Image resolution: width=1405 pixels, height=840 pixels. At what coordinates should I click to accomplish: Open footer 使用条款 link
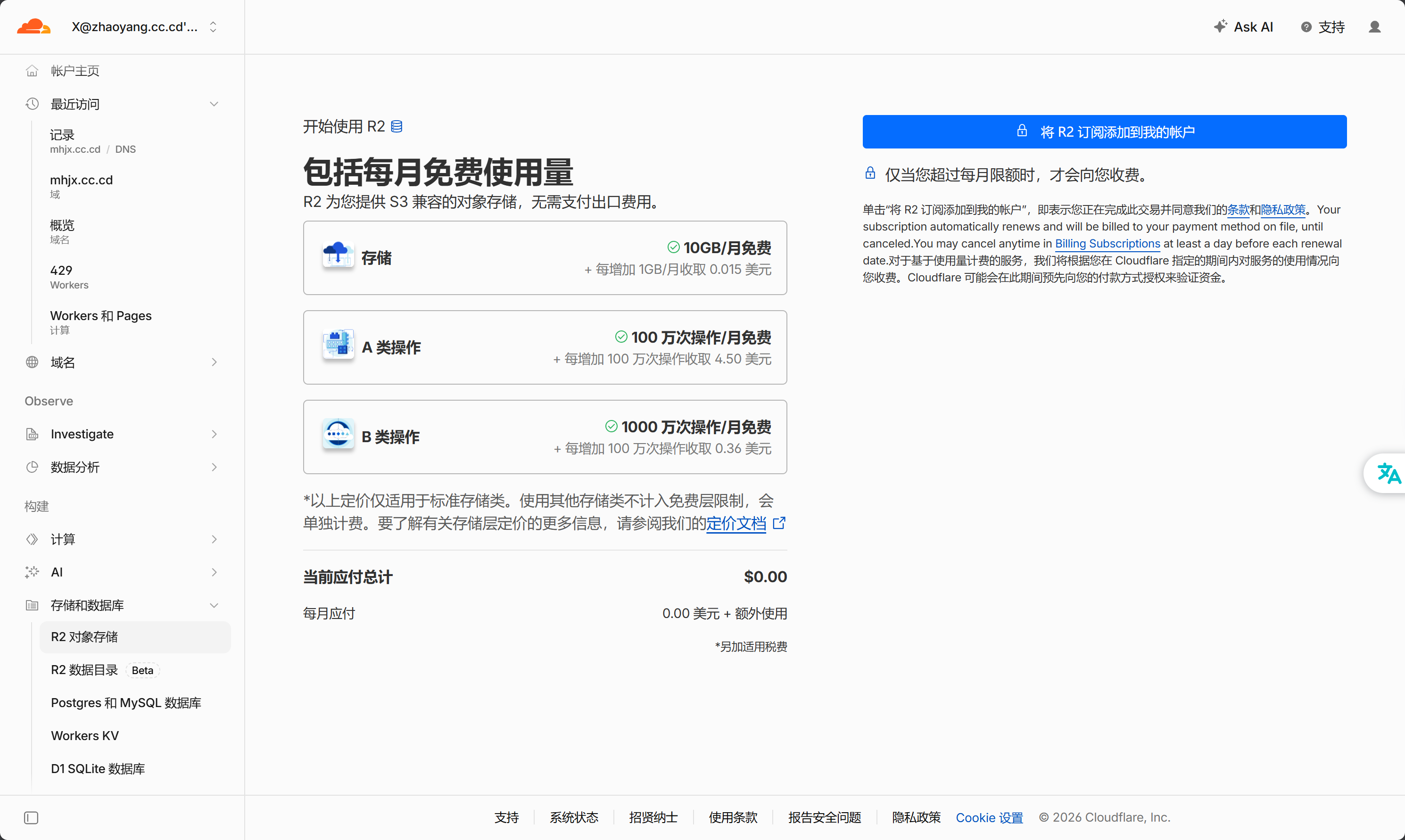click(733, 817)
